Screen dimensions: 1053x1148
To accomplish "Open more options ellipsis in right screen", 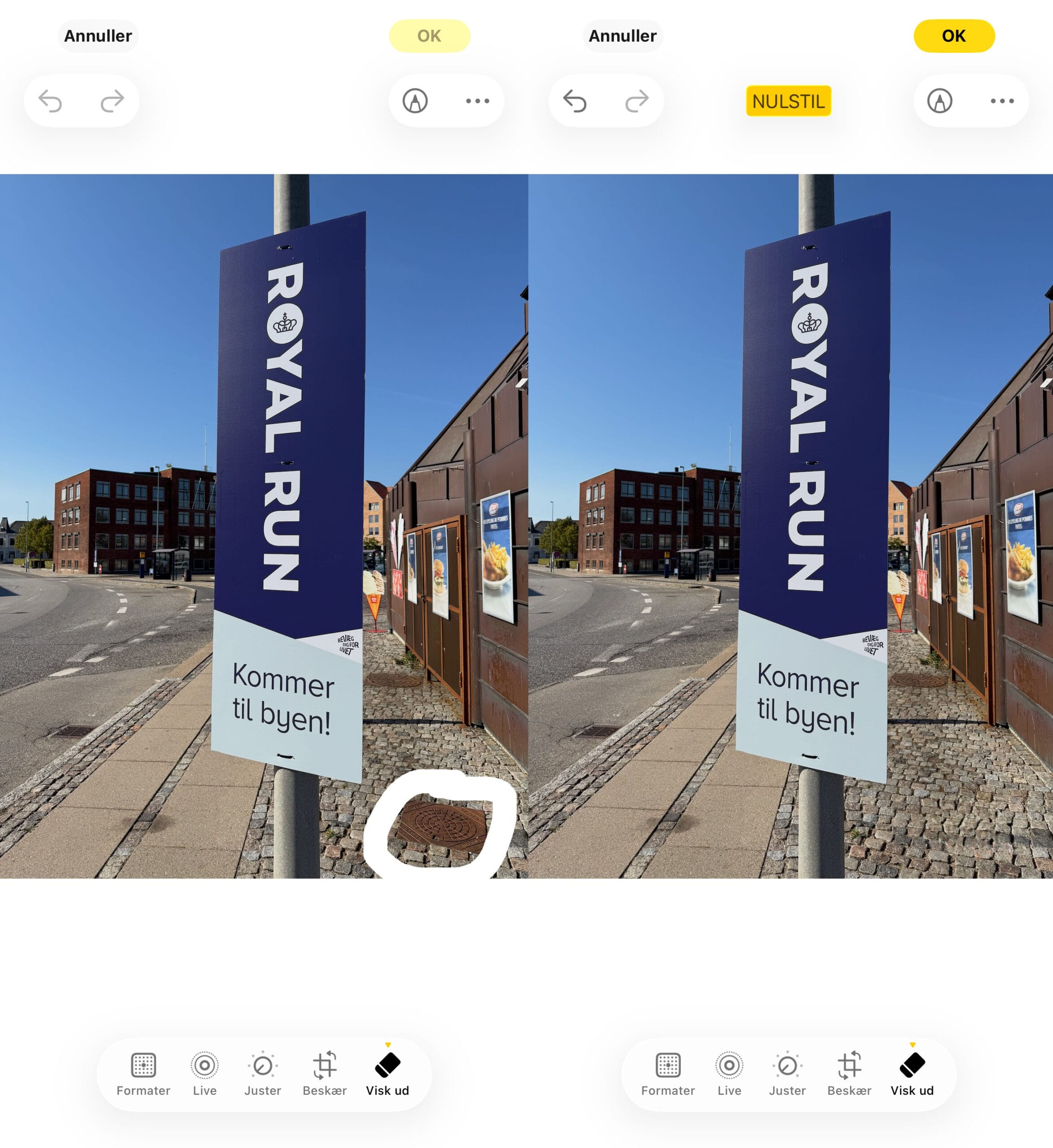I will 1002,101.
